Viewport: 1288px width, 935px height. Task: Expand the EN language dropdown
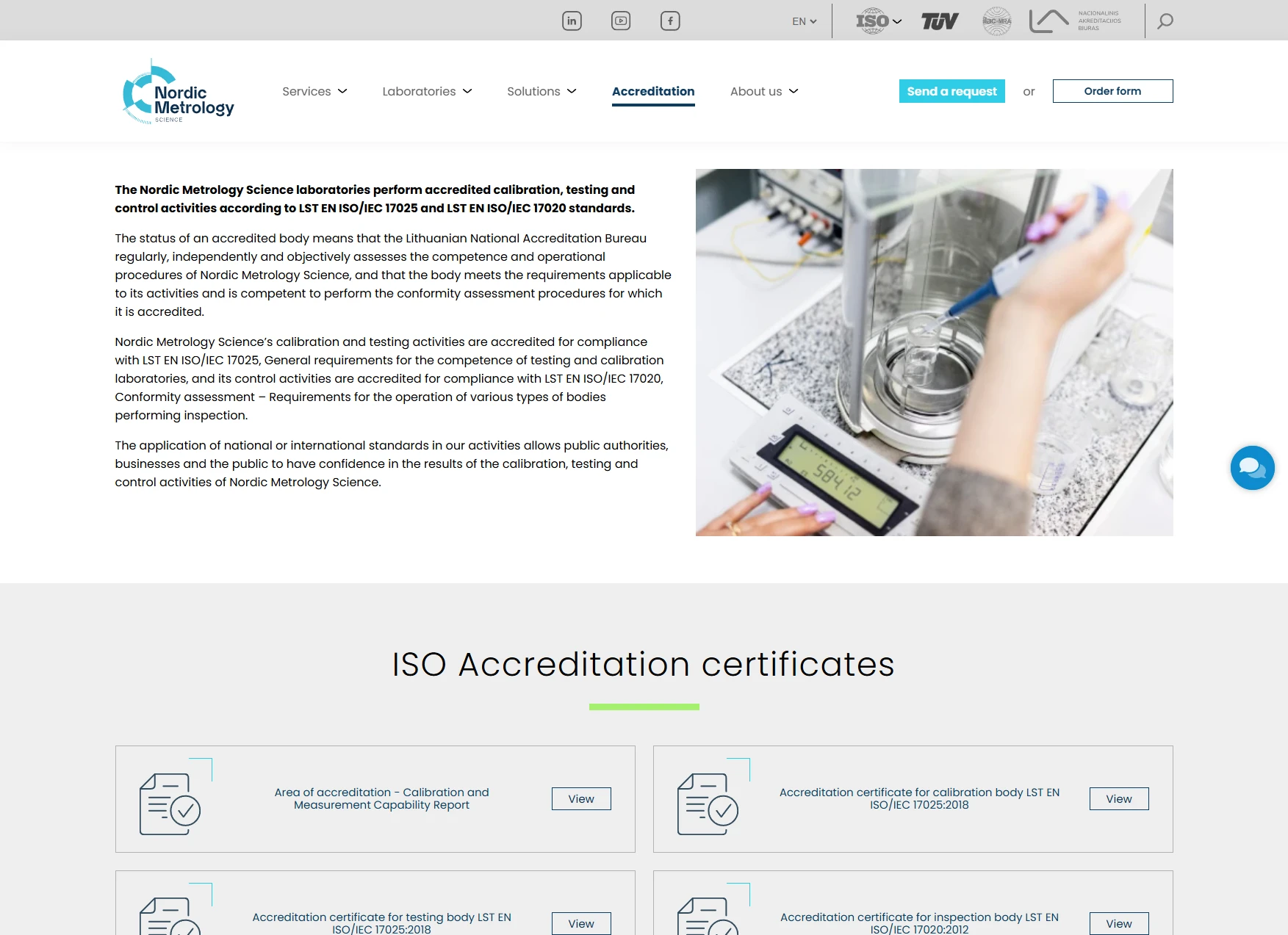point(804,21)
